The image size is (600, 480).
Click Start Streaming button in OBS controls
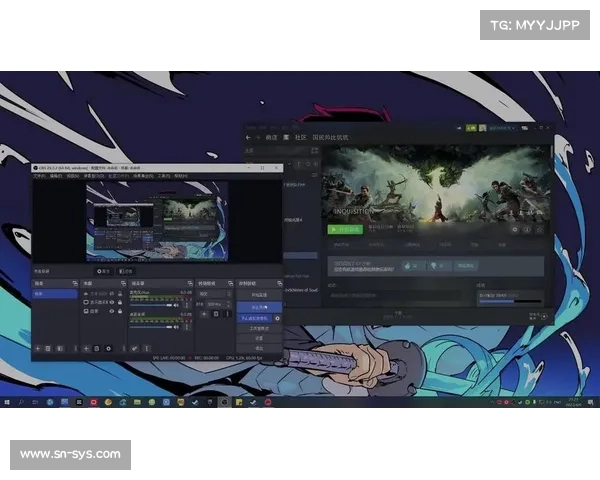pos(259,296)
